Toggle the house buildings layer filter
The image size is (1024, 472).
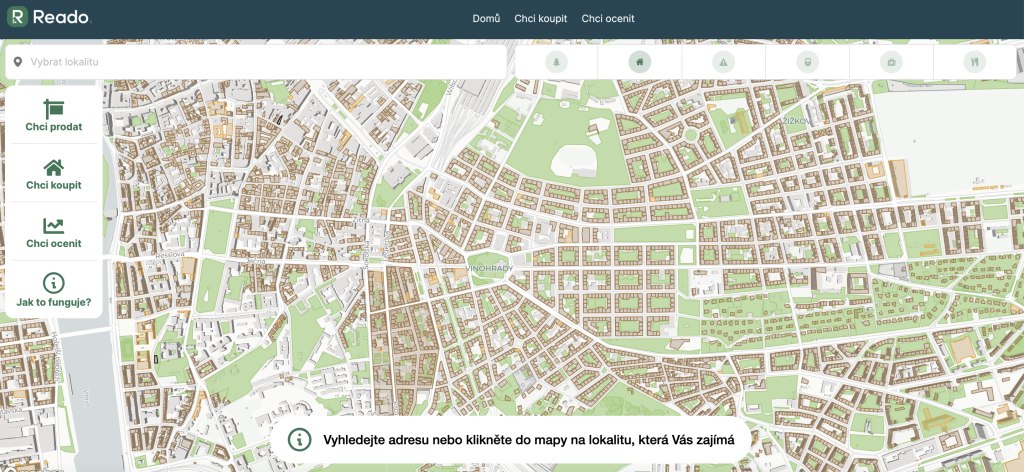pos(640,62)
